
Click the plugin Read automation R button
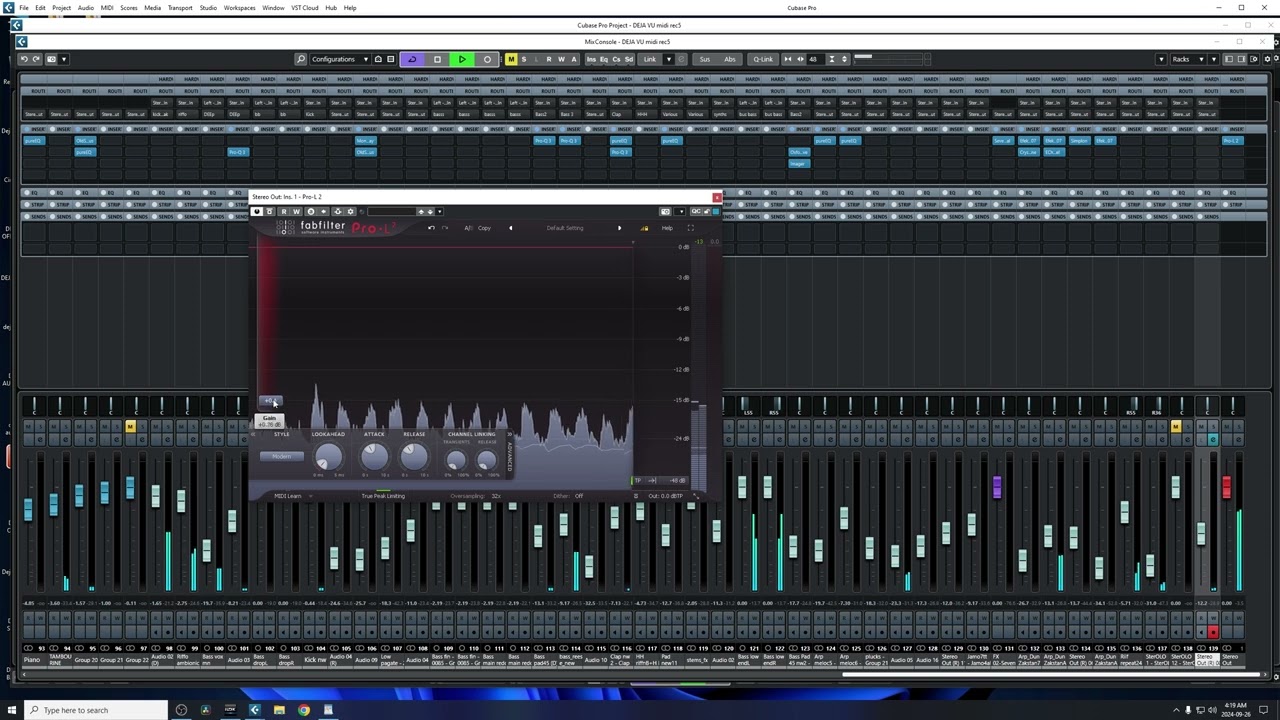point(283,211)
